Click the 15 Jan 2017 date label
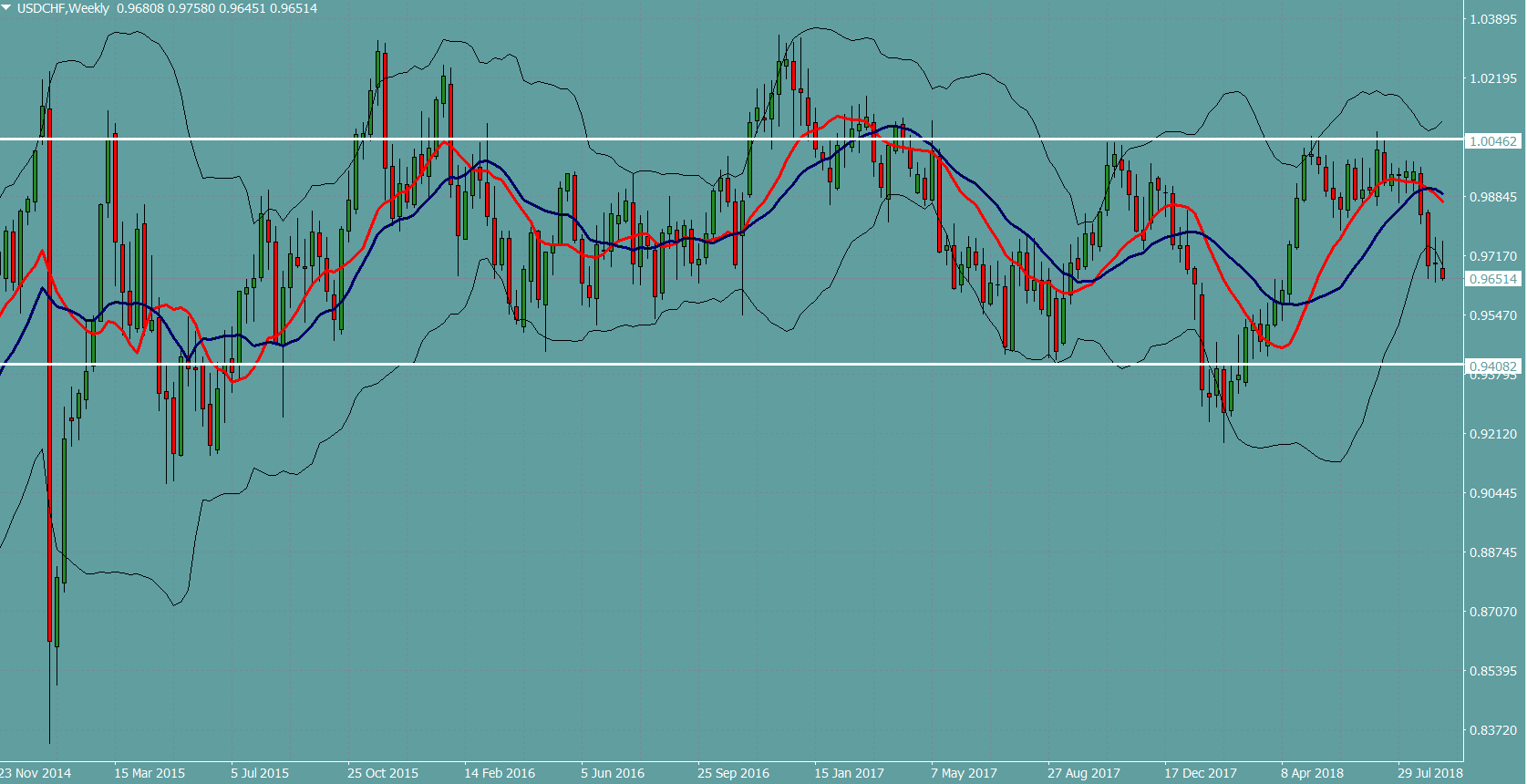1527x784 pixels. click(849, 773)
